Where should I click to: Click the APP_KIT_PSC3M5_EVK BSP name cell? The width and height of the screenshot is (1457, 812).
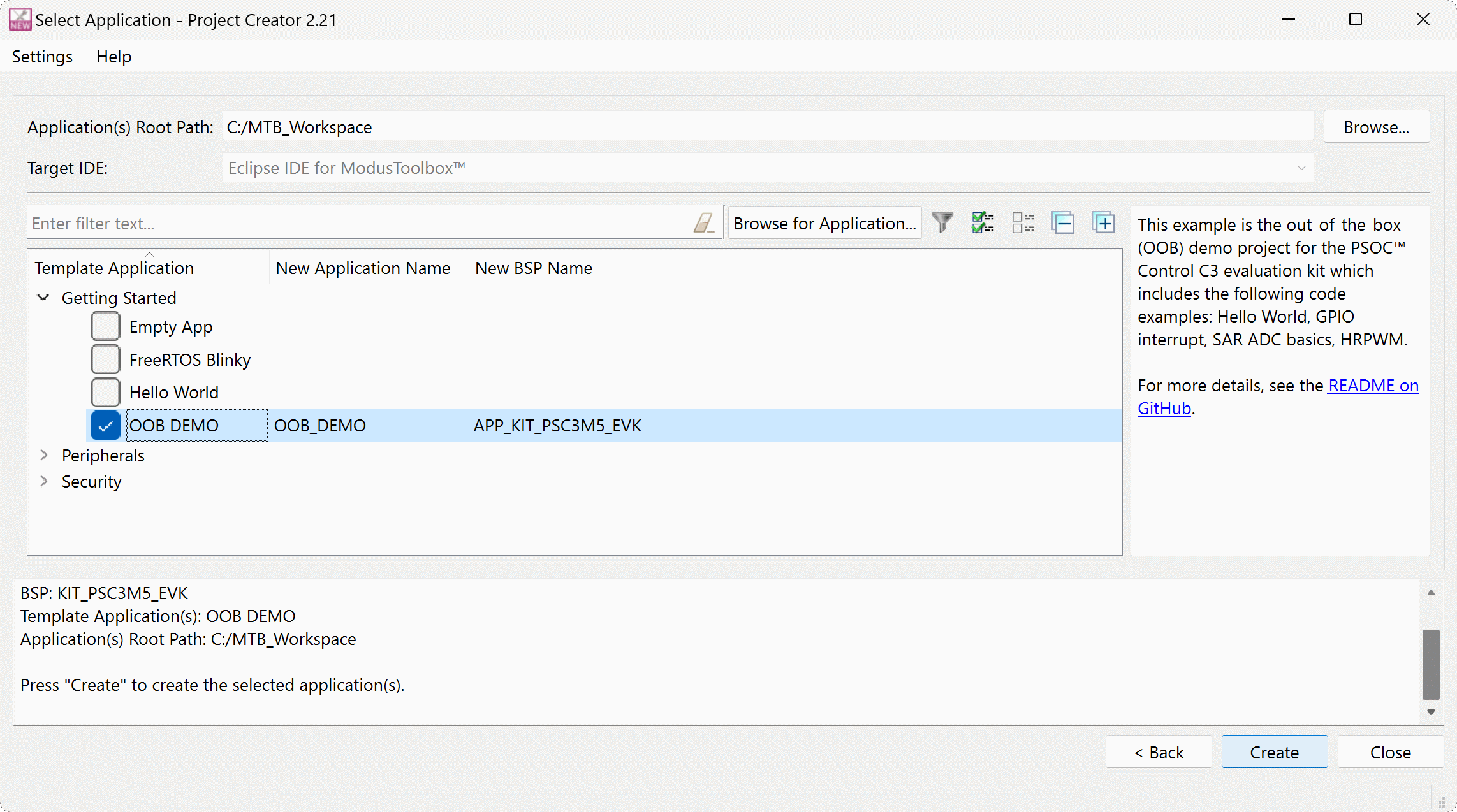(557, 426)
